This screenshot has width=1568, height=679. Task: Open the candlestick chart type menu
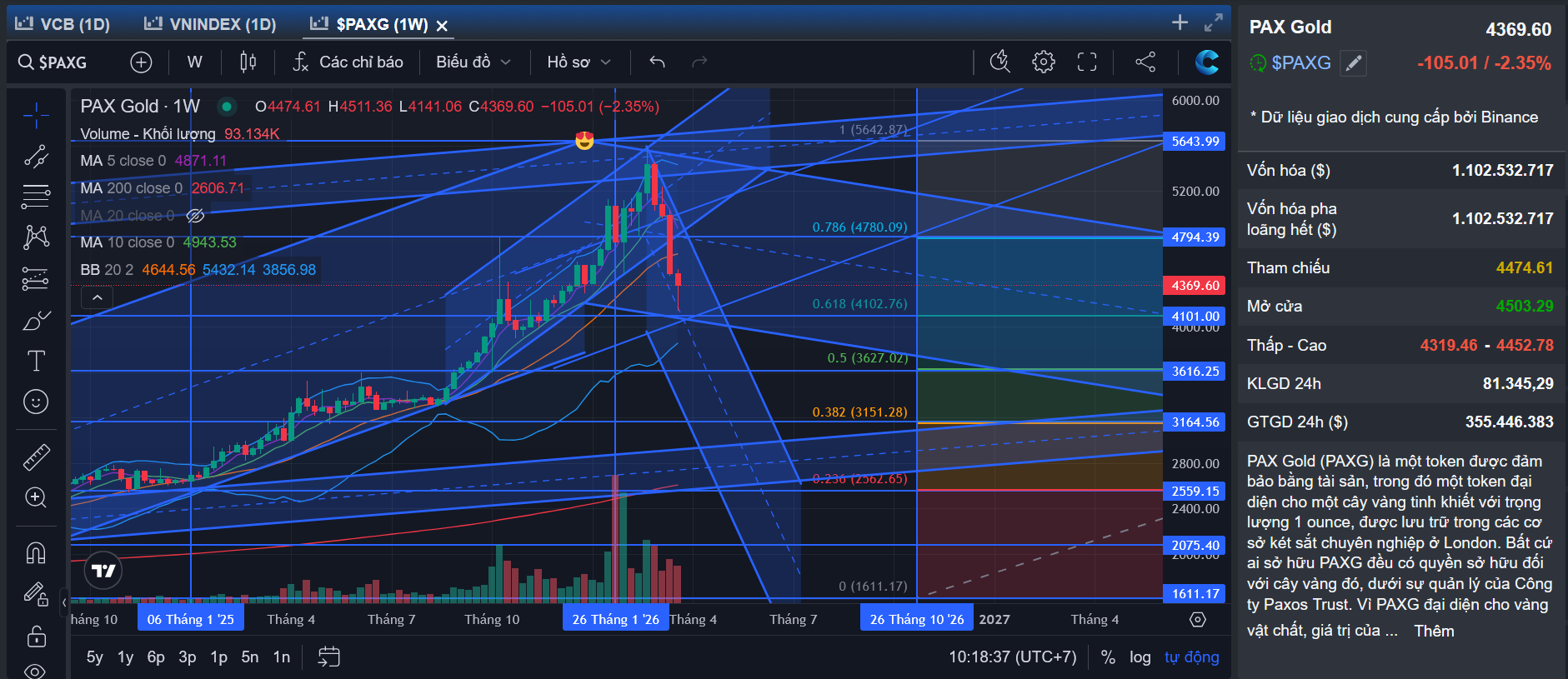248,62
